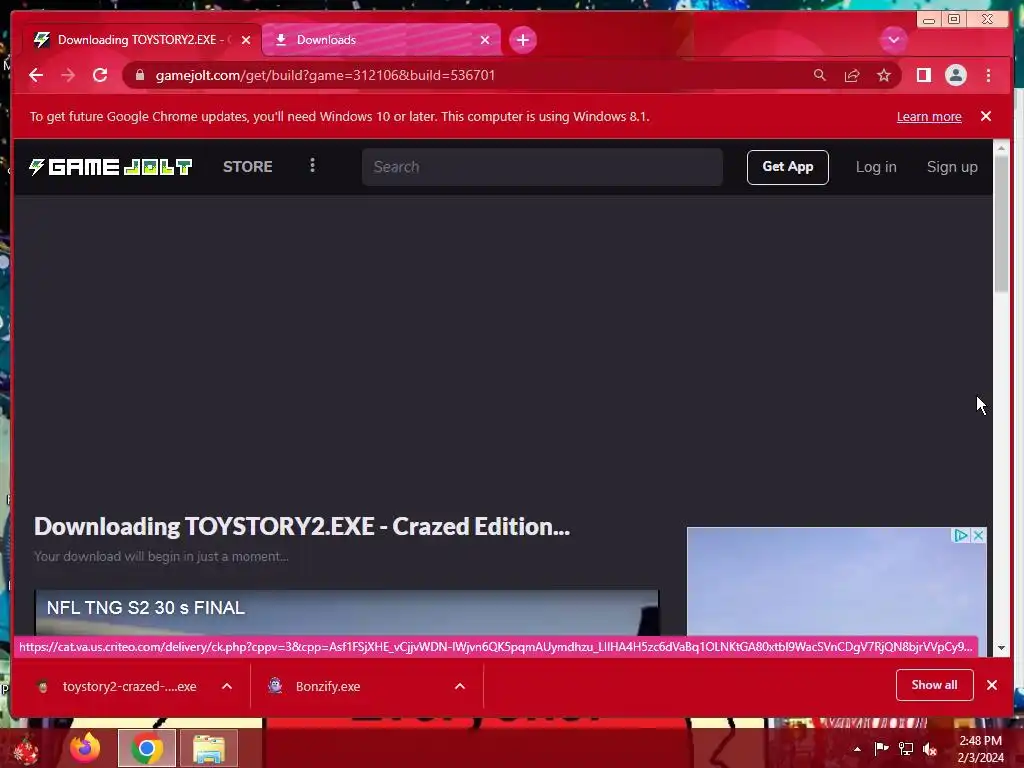Click Log in
The width and height of the screenshot is (1024, 768).
876,167
